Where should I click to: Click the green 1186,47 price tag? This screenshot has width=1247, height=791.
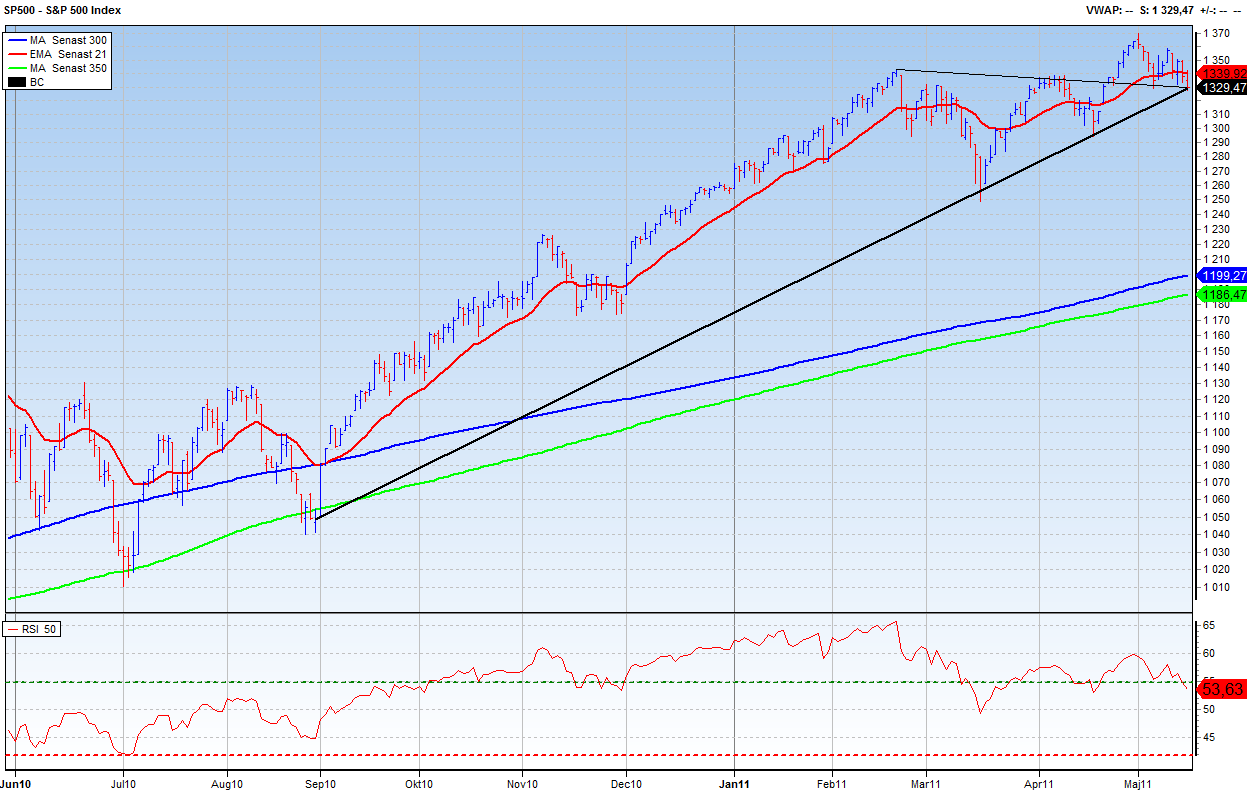(1221, 294)
